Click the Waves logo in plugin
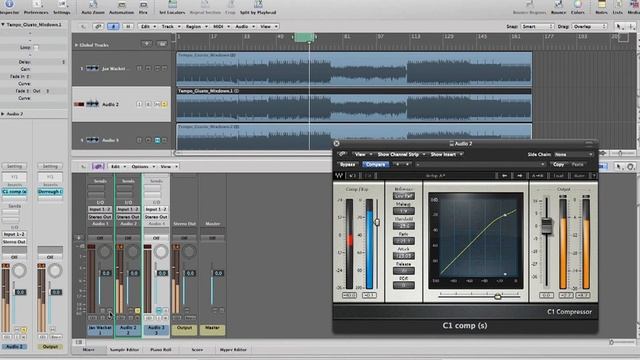The width and height of the screenshot is (640, 360). (x=339, y=176)
